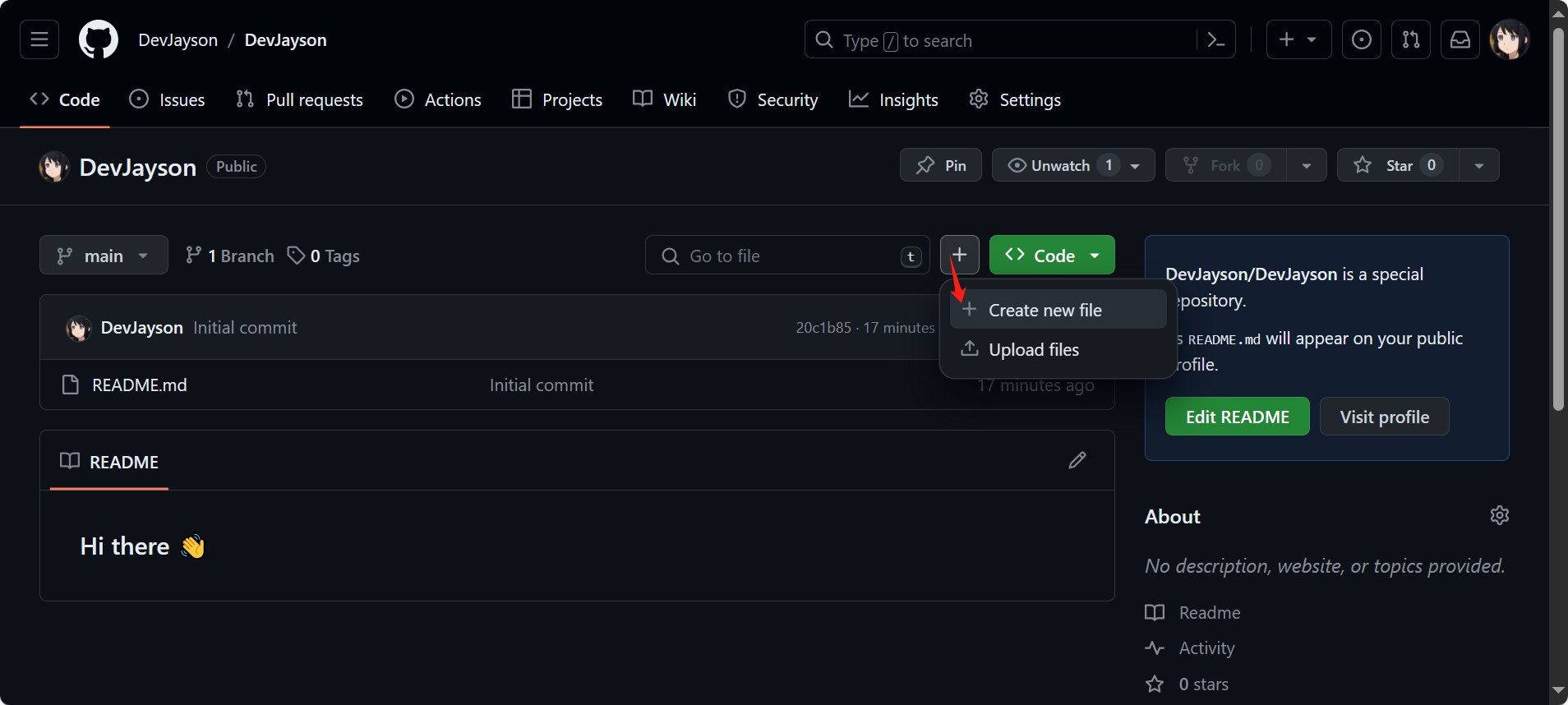This screenshot has height=705, width=1568.
Task: Open the user profile avatar menu
Action: coord(1510,39)
